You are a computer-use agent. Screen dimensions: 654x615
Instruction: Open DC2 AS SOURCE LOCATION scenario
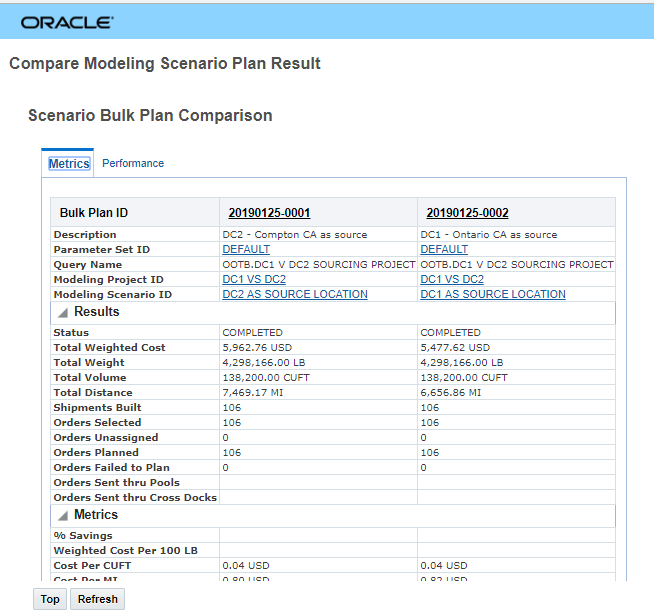[x=295, y=294]
